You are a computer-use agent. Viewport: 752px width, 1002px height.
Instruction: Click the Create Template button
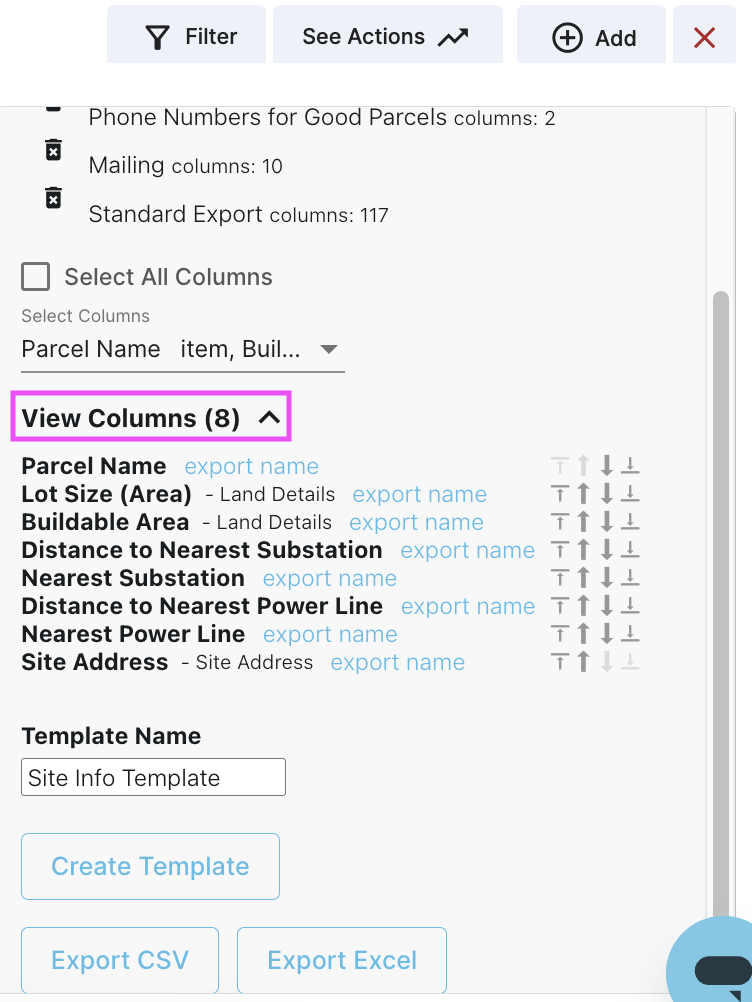[150, 866]
